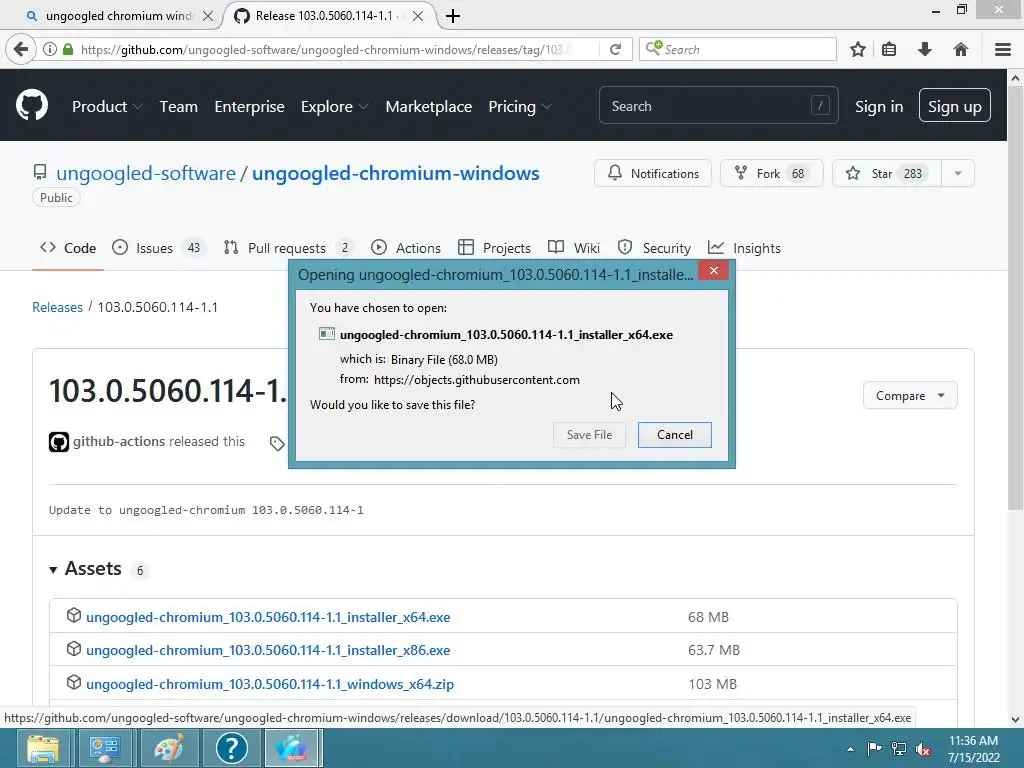Star the repository
Viewport: 1024px width, 768px height.
[886, 174]
